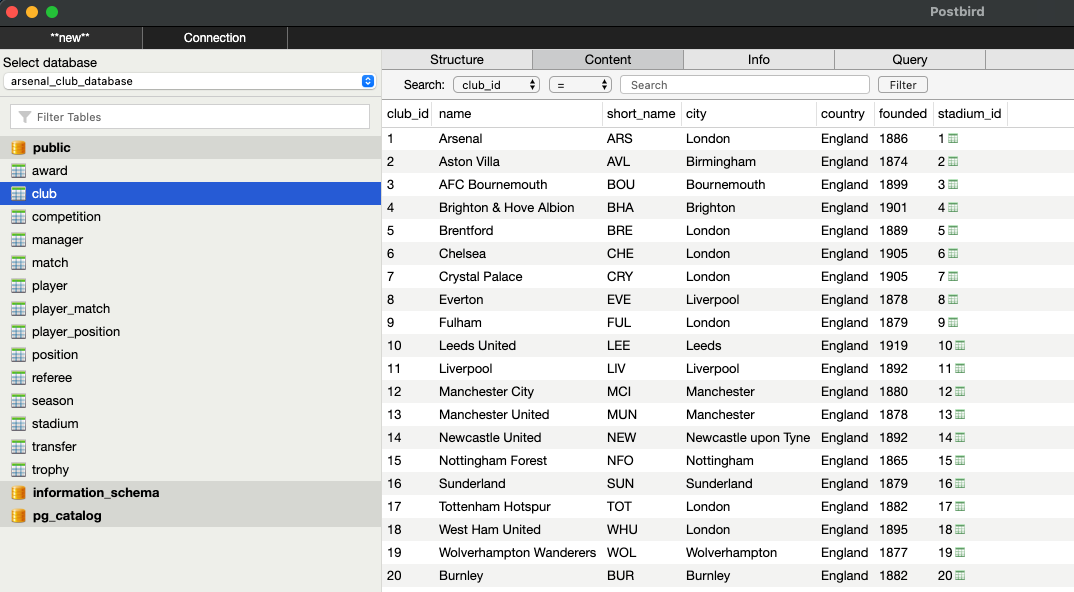Open the **new** connection tab
This screenshot has height=592, width=1074.
tap(71, 38)
